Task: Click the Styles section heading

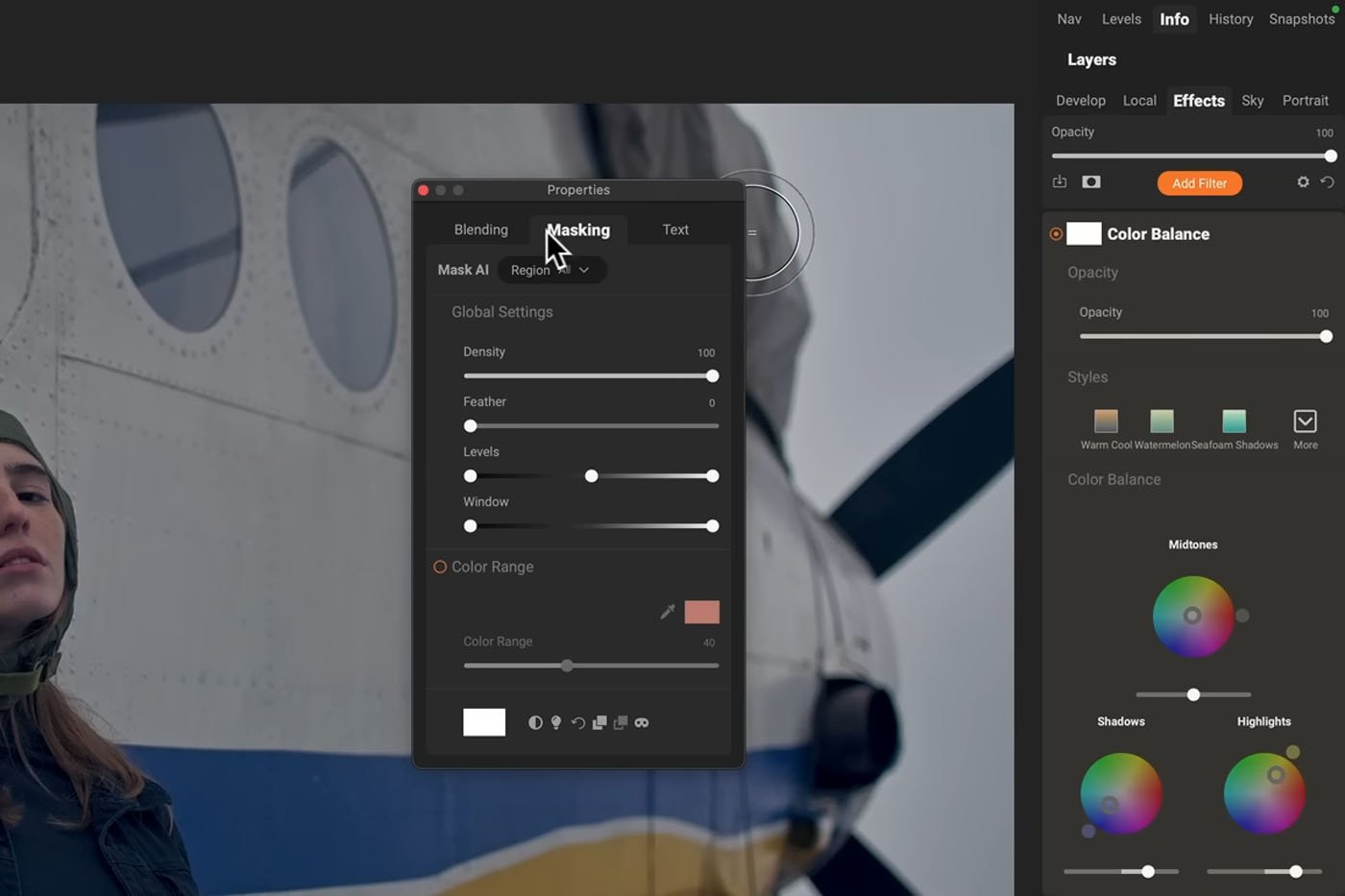Action: 1088,377
